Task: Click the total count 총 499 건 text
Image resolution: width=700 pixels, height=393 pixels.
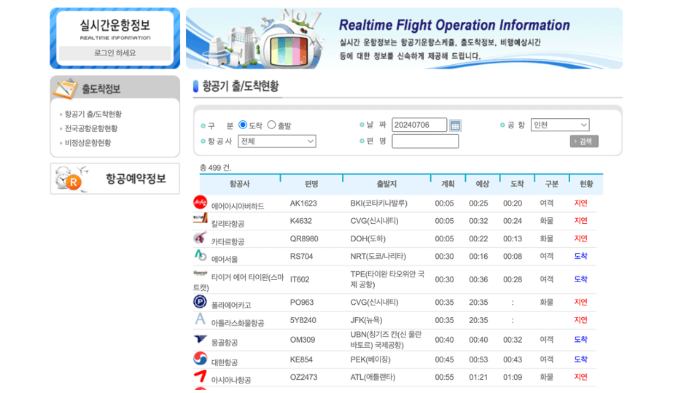Action: coord(216,168)
